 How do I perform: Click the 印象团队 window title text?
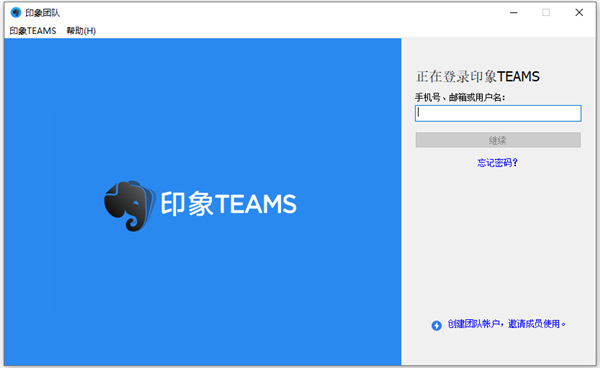click(42, 13)
